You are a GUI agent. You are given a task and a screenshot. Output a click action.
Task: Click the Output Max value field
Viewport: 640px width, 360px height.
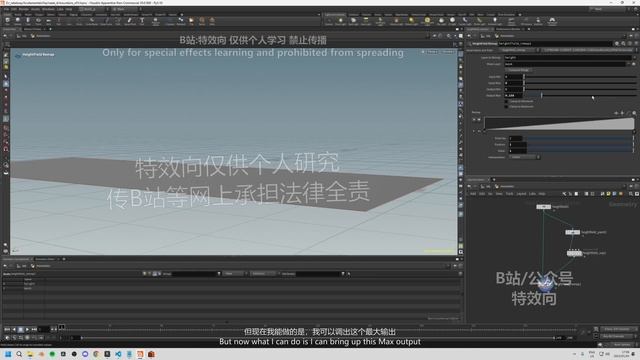513,96
